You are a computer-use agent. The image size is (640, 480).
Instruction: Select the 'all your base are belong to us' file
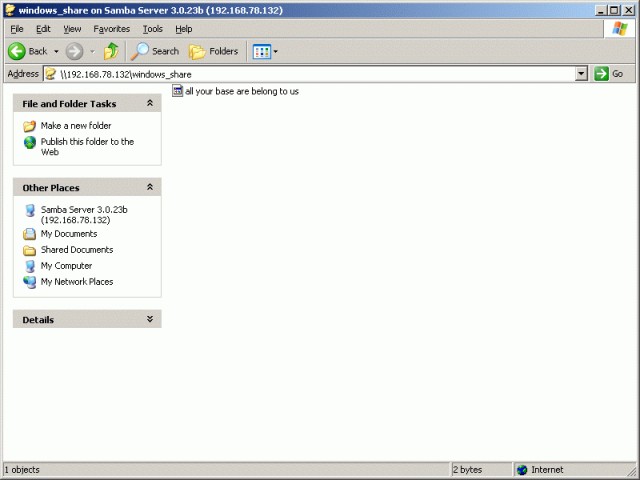242,91
